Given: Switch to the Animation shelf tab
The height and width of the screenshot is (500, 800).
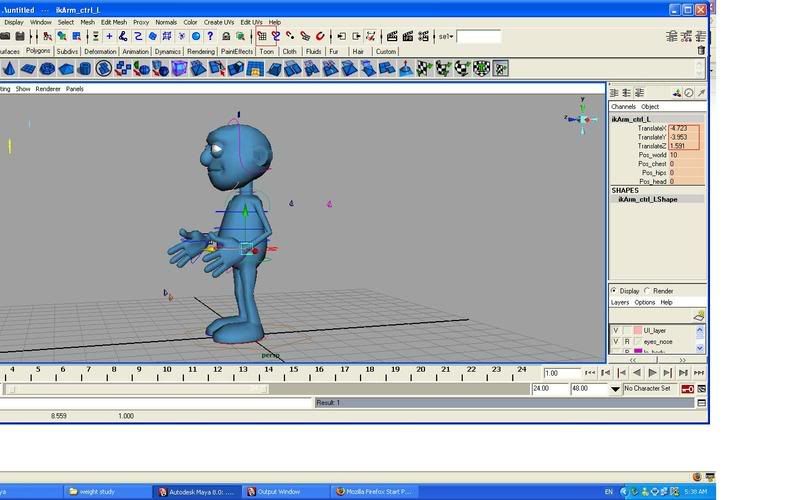Looking at the screenshot, I should (x=135, y=51).
